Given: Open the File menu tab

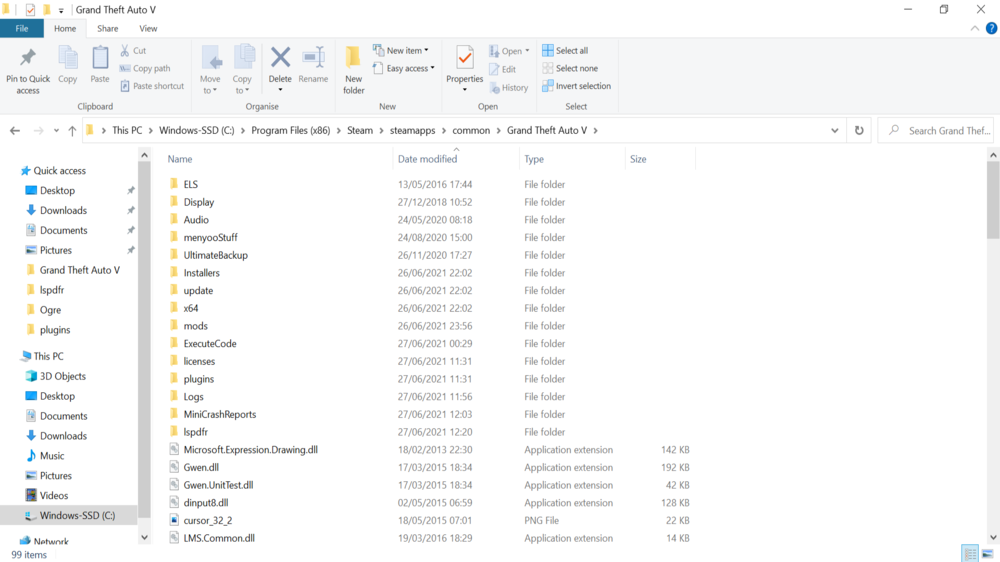Looking at the screenshot, I should click(21, 29).
